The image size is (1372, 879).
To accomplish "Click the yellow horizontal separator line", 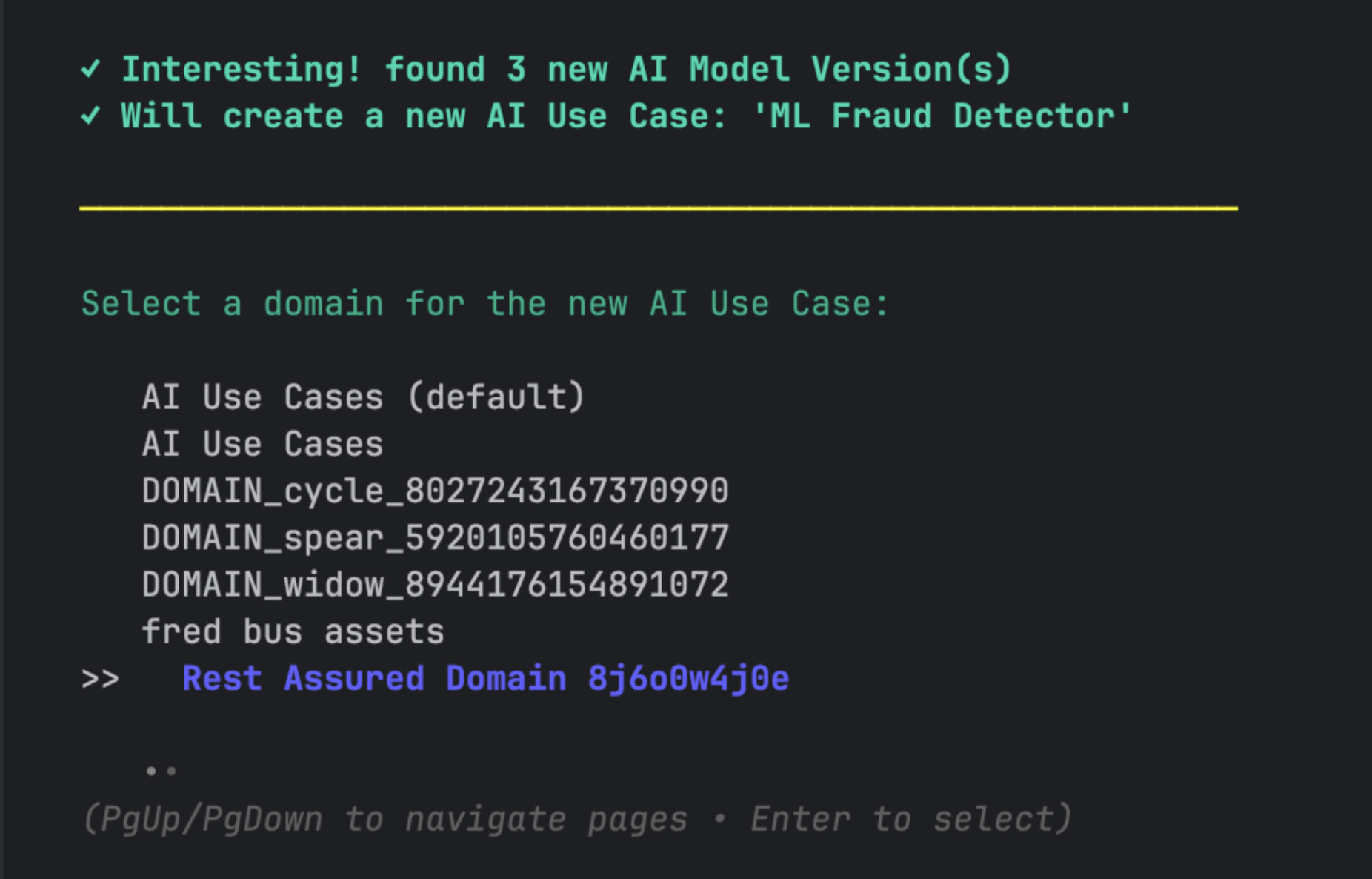I will pos(658,209).
